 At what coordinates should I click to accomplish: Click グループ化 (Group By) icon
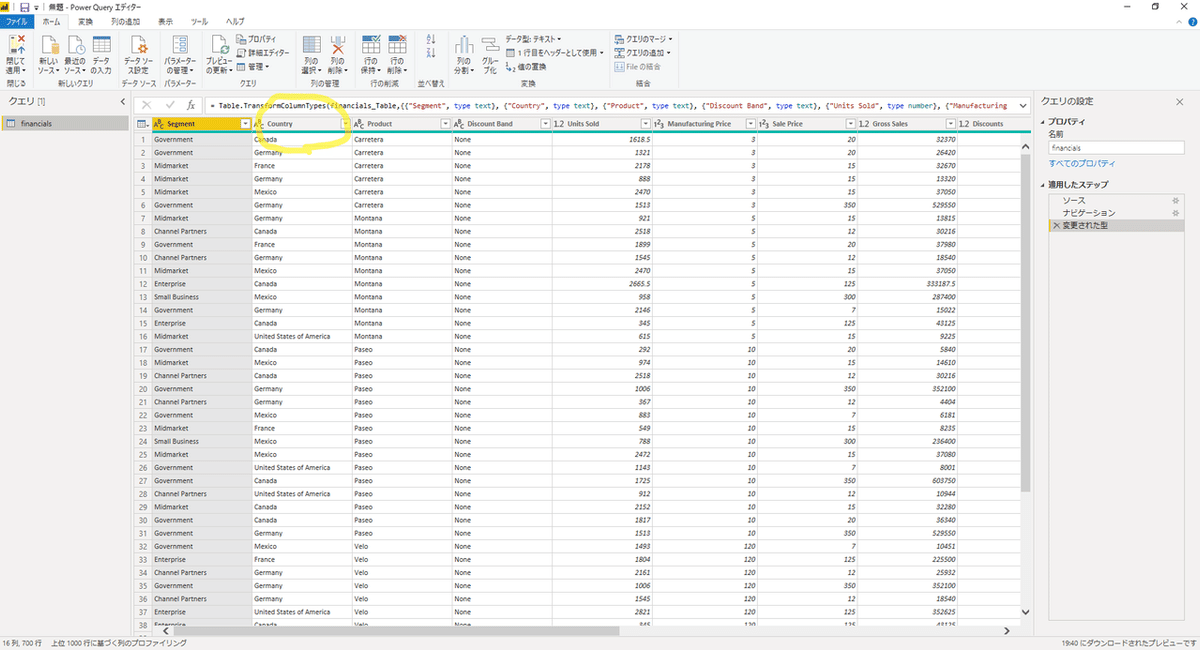(x=489, y=44)
